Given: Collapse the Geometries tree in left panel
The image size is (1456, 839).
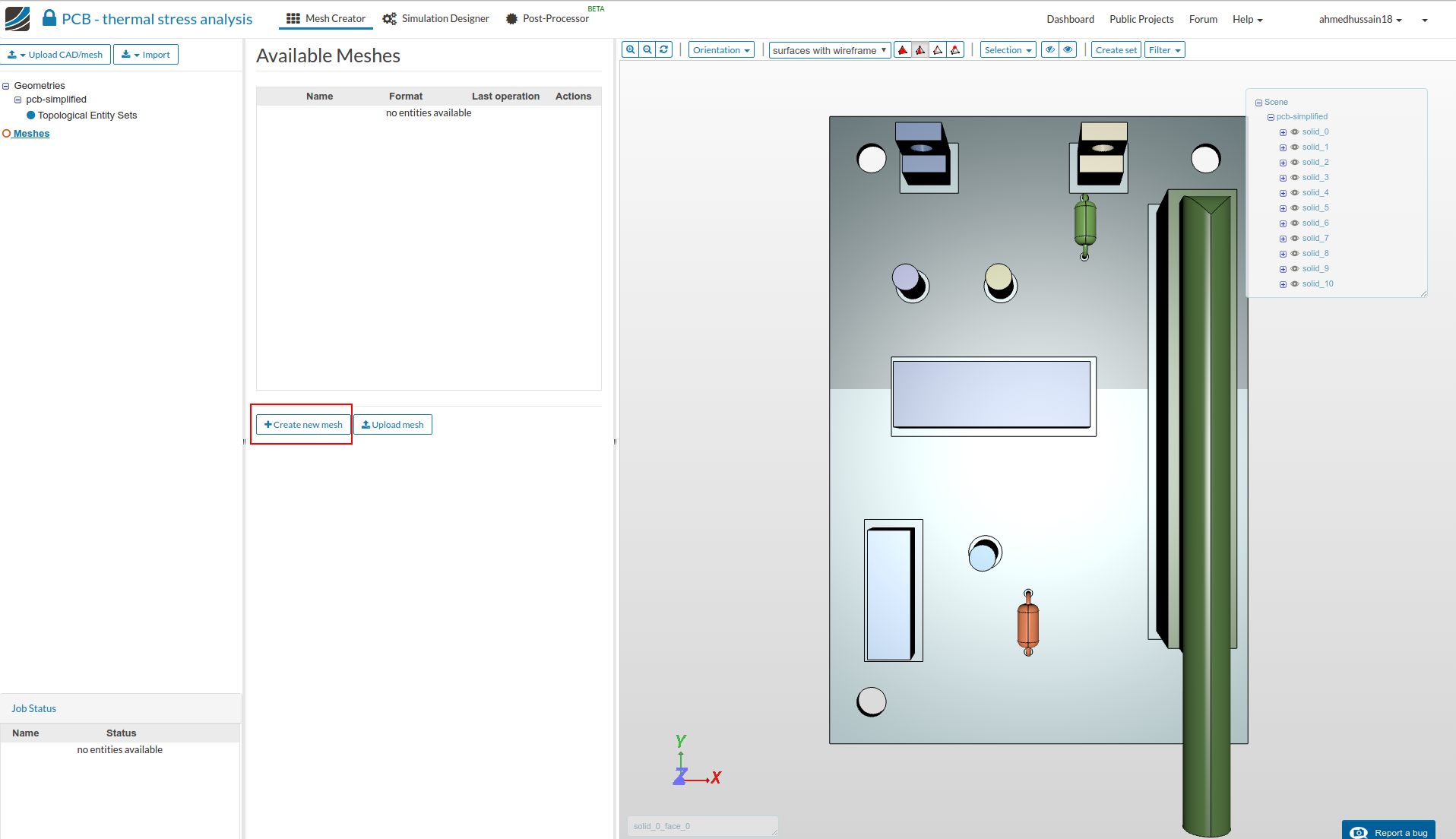Looking at the screenshot, I should tap(6, 87).
